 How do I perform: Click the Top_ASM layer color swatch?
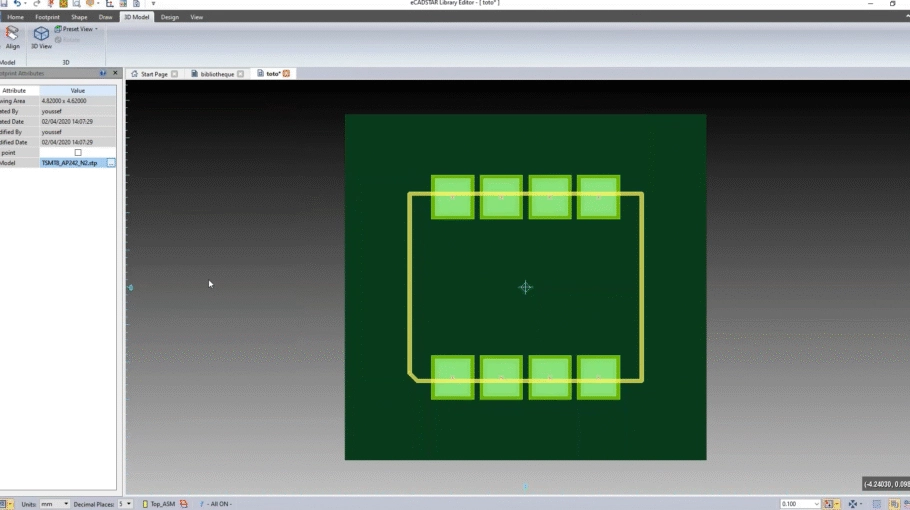click(145, 504)
